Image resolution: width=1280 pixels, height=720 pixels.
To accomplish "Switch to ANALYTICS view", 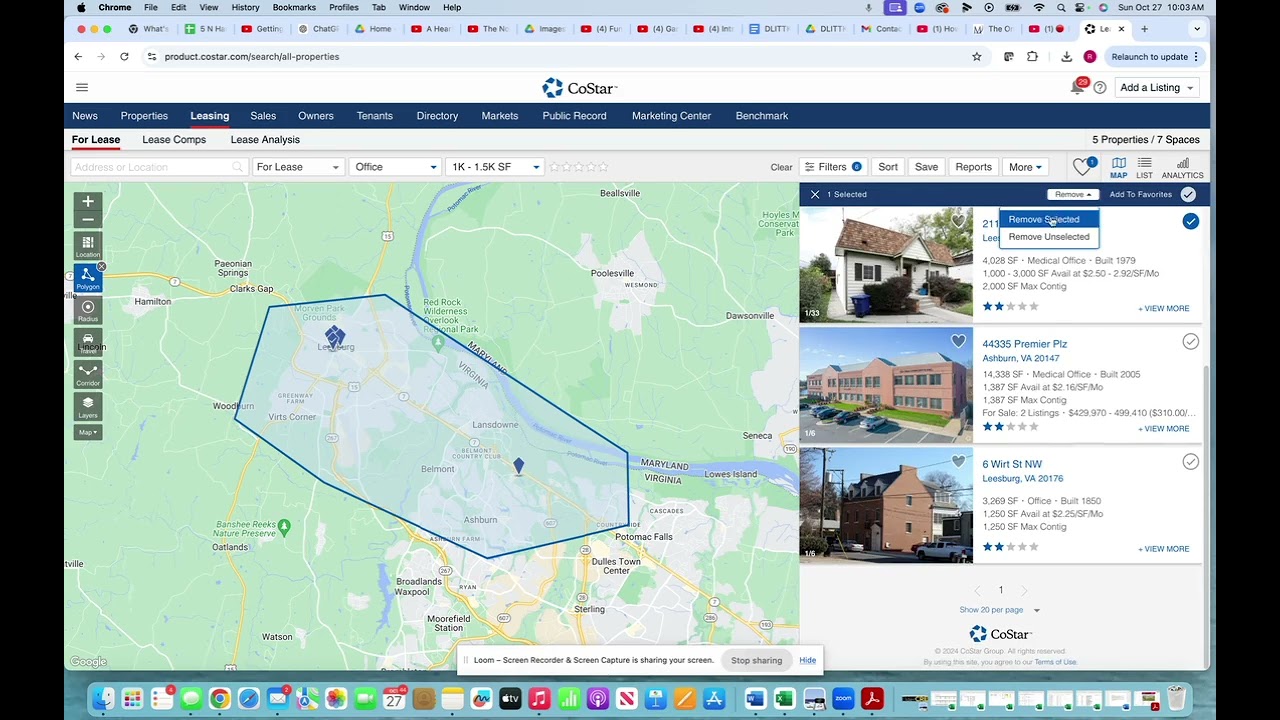I will [1182, 167].
